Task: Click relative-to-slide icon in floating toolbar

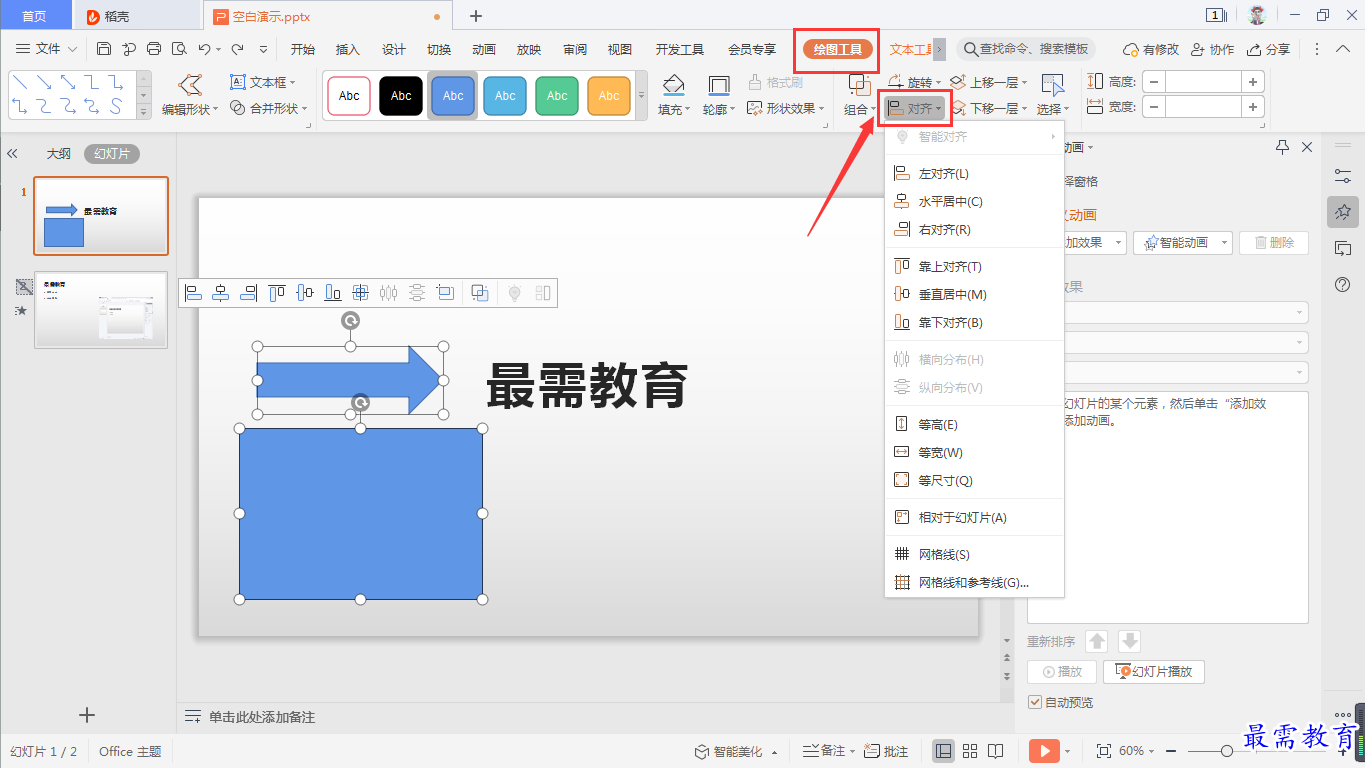Action: click(445, 293)
